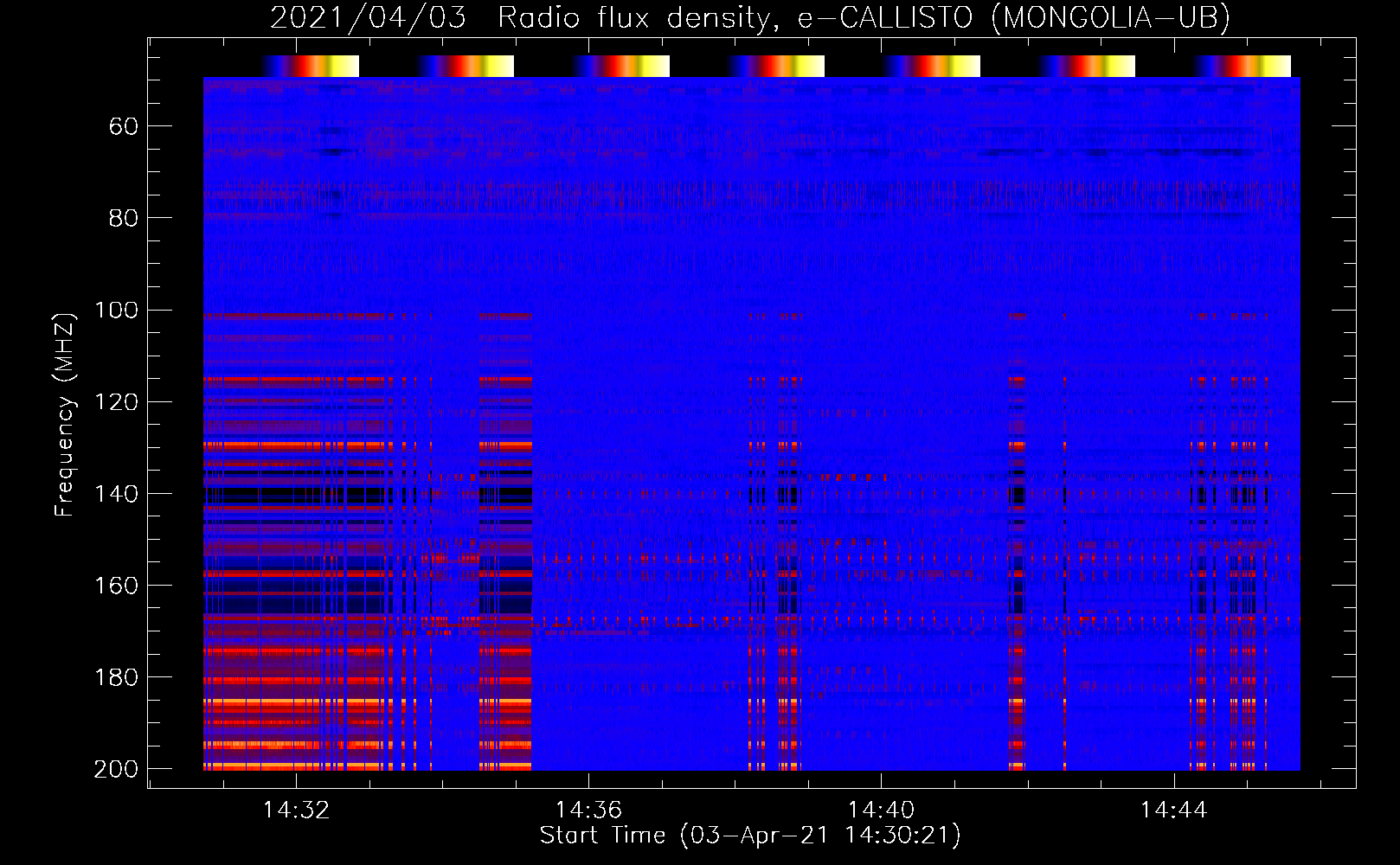Click the "Start Time (03-Apr-21 14:30:21)" label
The width and height of the screenshot is (1400, 865).
[x=750, y=836]
